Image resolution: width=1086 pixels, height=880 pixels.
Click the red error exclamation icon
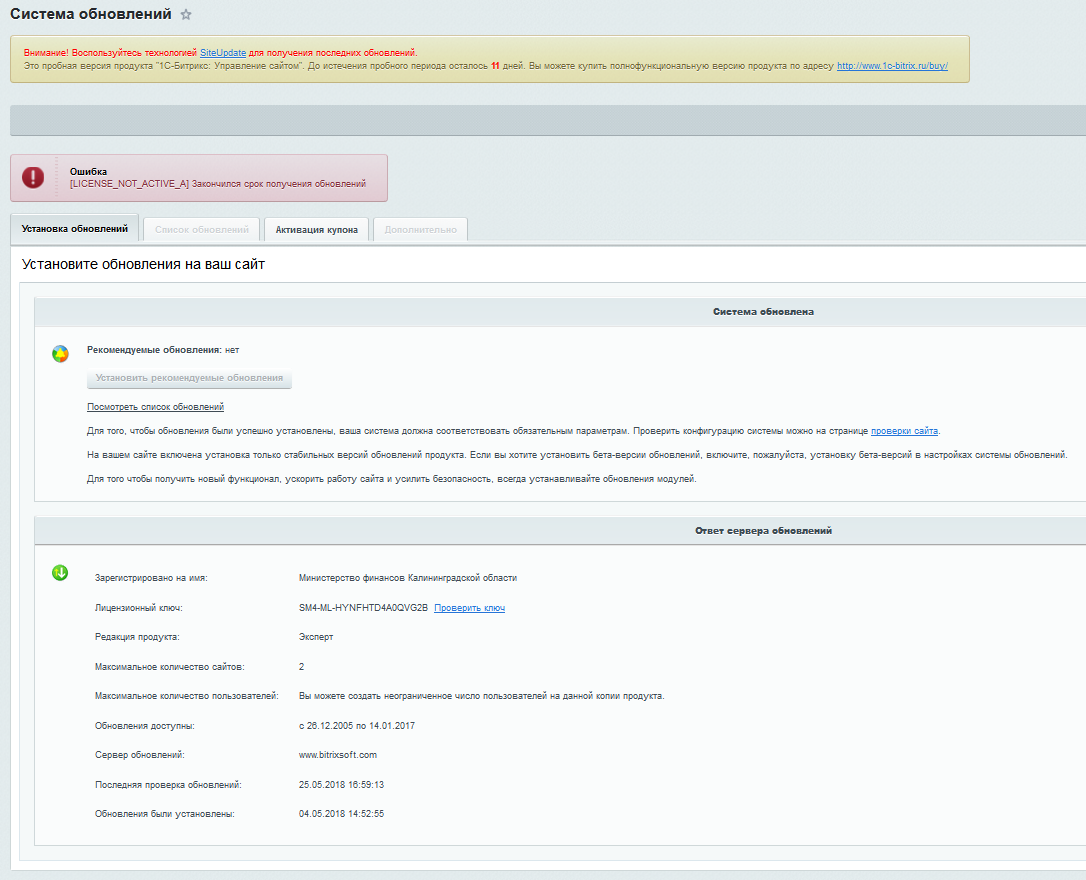34,178
